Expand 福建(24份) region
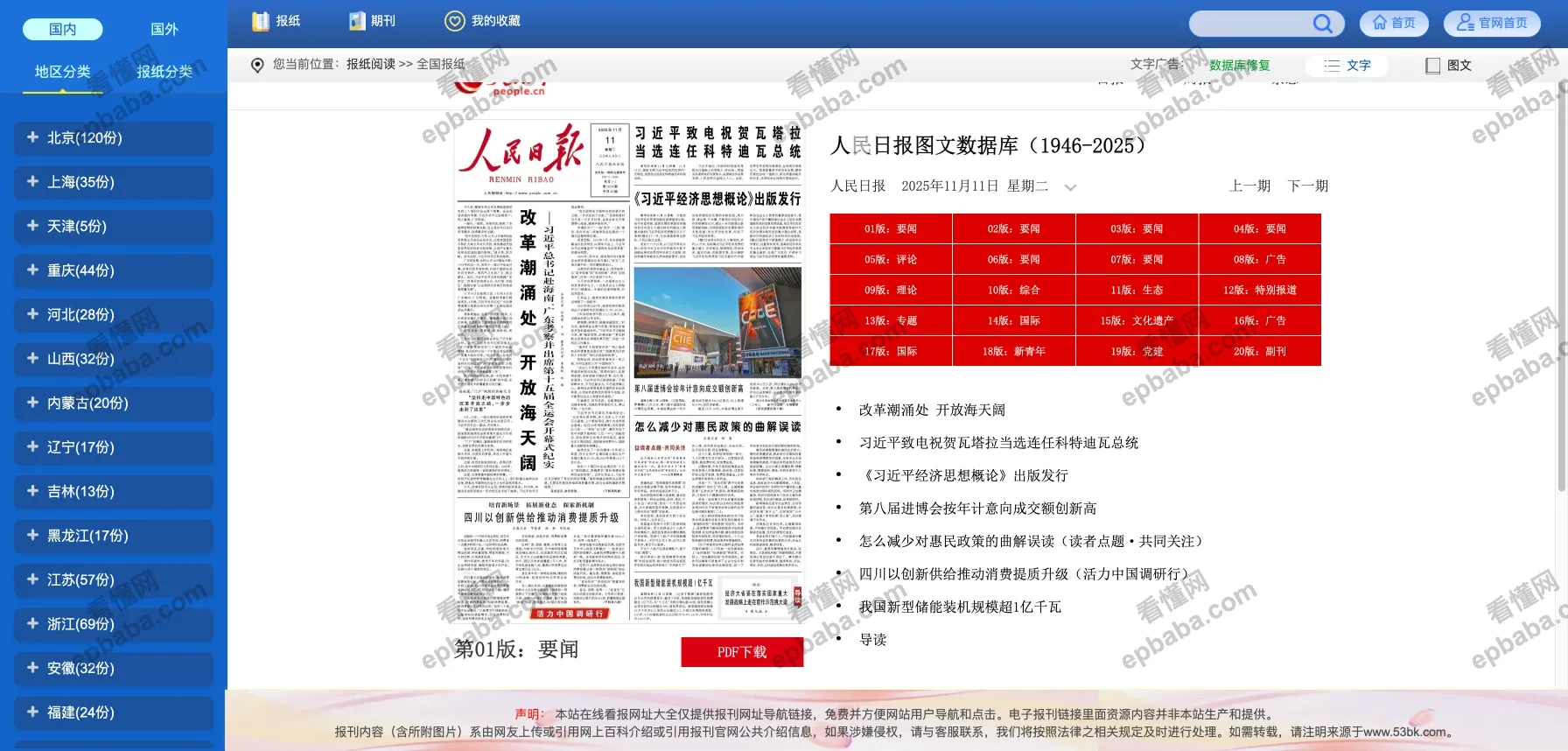The width and height of the screenshot is (1568, 751). tap(114, 712)
